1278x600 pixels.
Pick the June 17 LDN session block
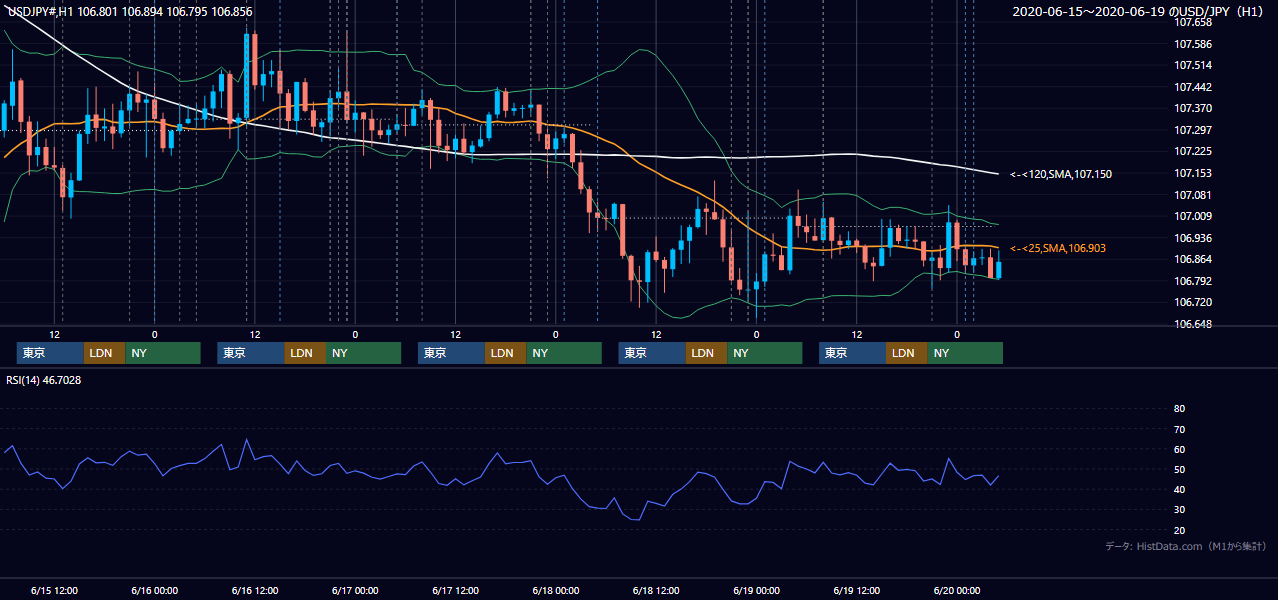505,353
